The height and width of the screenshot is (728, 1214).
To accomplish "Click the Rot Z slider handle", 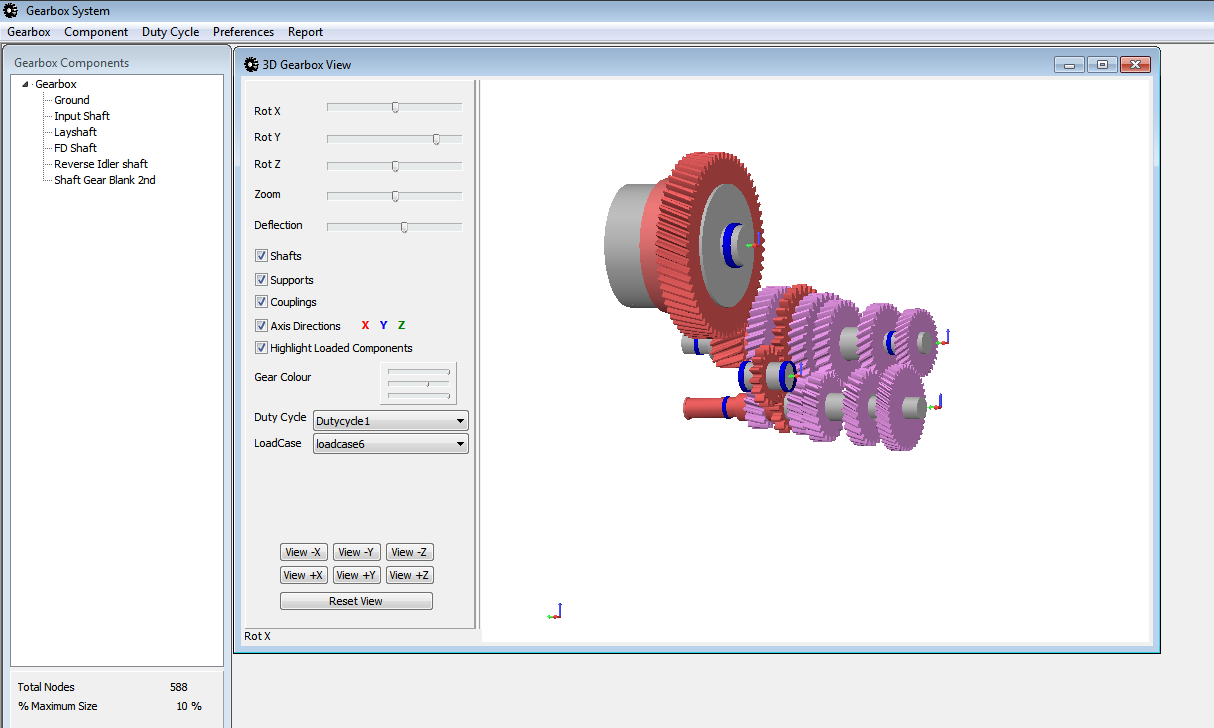I will point(395,166).
